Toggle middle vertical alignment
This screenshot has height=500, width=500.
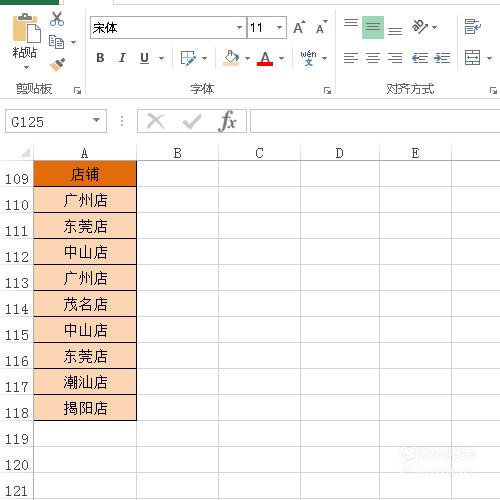click(373, 27)
